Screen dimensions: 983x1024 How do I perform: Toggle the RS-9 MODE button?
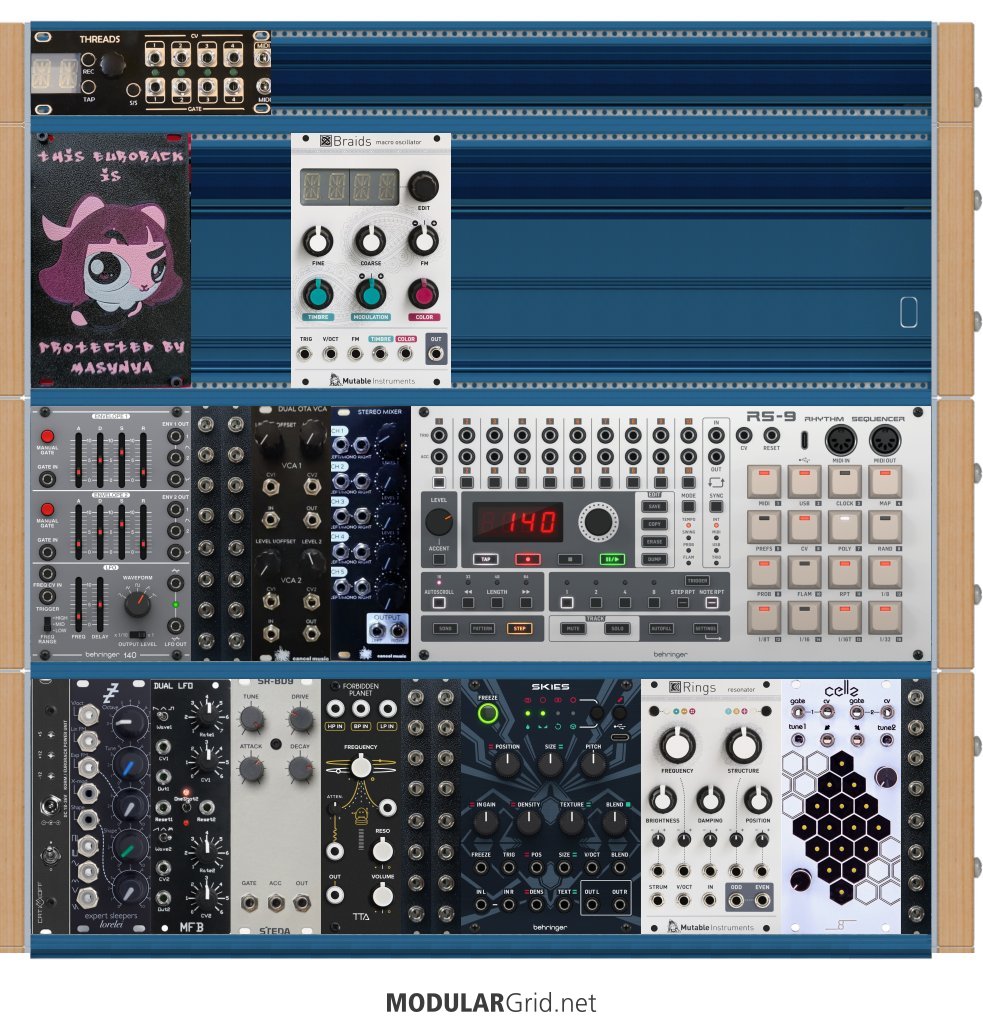[688, 507]
